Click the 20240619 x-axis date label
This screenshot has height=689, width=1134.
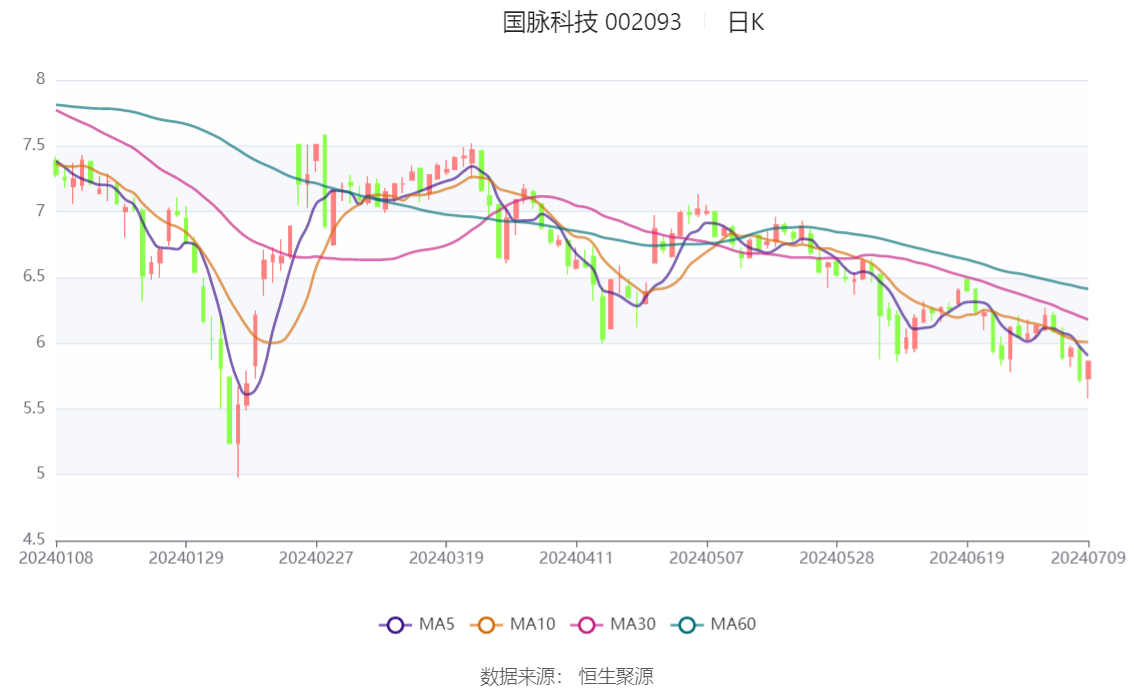point(967,557)
